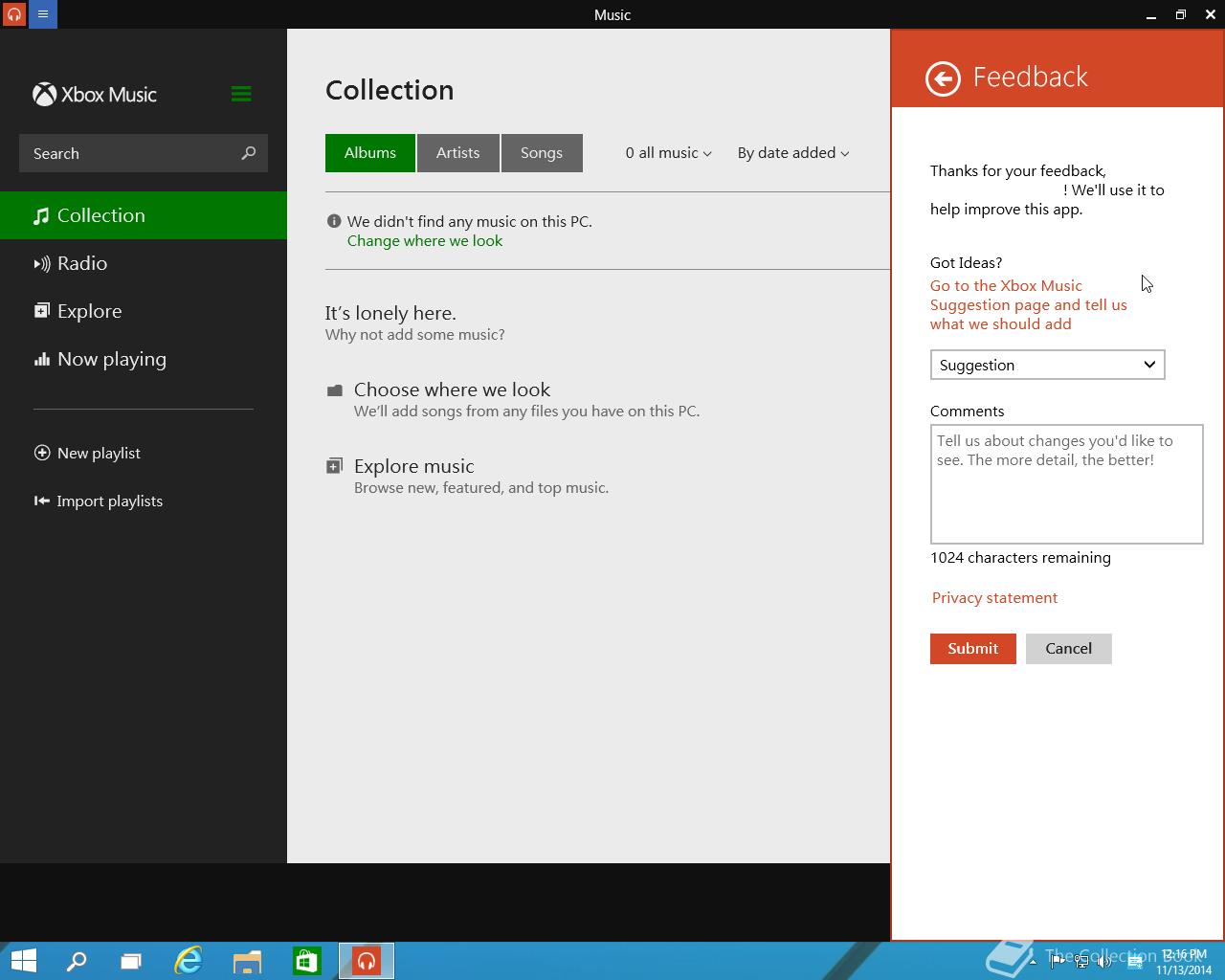This screenshot has width=1225, height=980.
Task: Open the Privacy statement link
Action: pos(994,597)
